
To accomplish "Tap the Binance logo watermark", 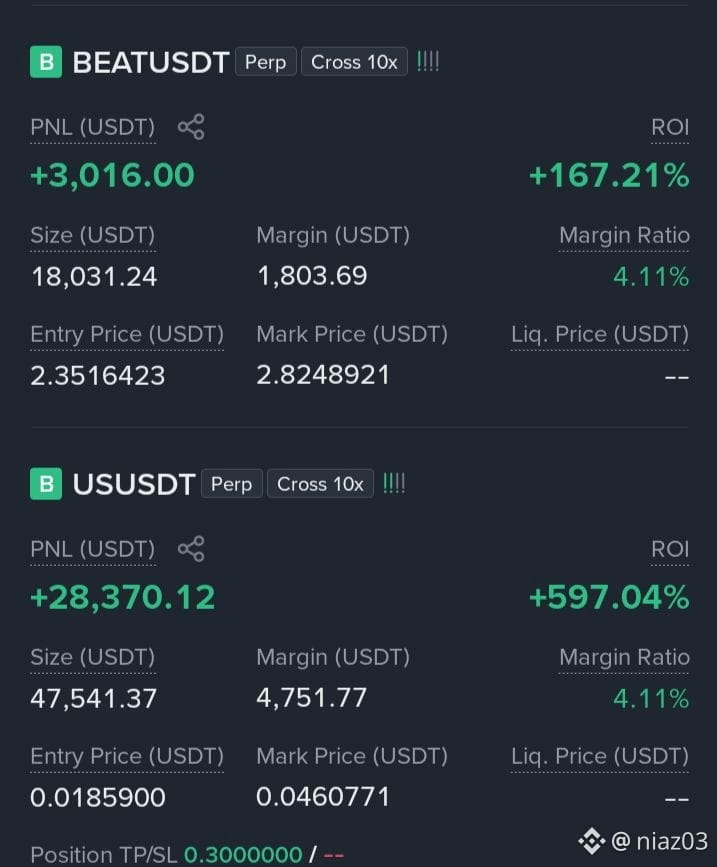I will (x=592, y=841).
